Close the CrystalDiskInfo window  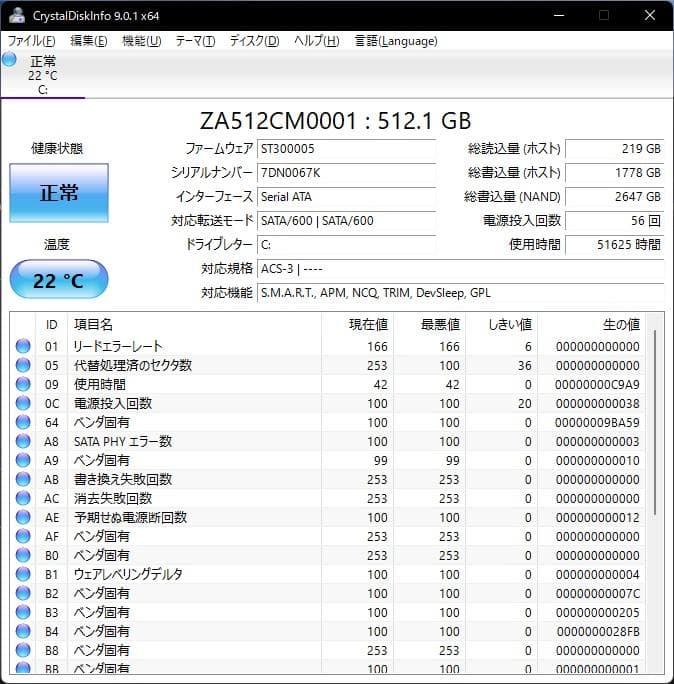650,15
